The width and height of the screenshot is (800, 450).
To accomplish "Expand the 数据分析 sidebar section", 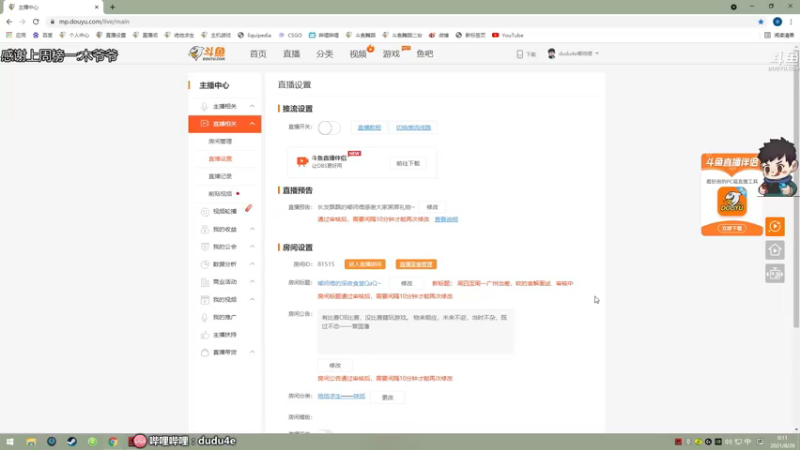I will pos(252,264).
